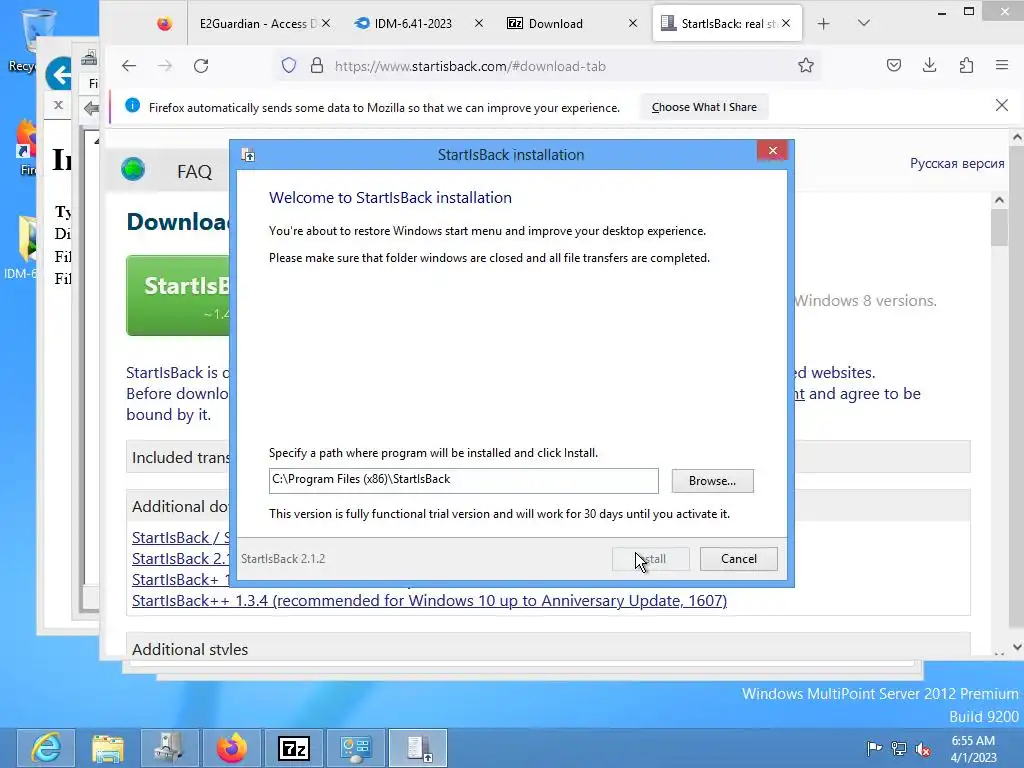The image size is (1024, 768).
Task: Reload the current Firefox page
Action: coord(201,65)
